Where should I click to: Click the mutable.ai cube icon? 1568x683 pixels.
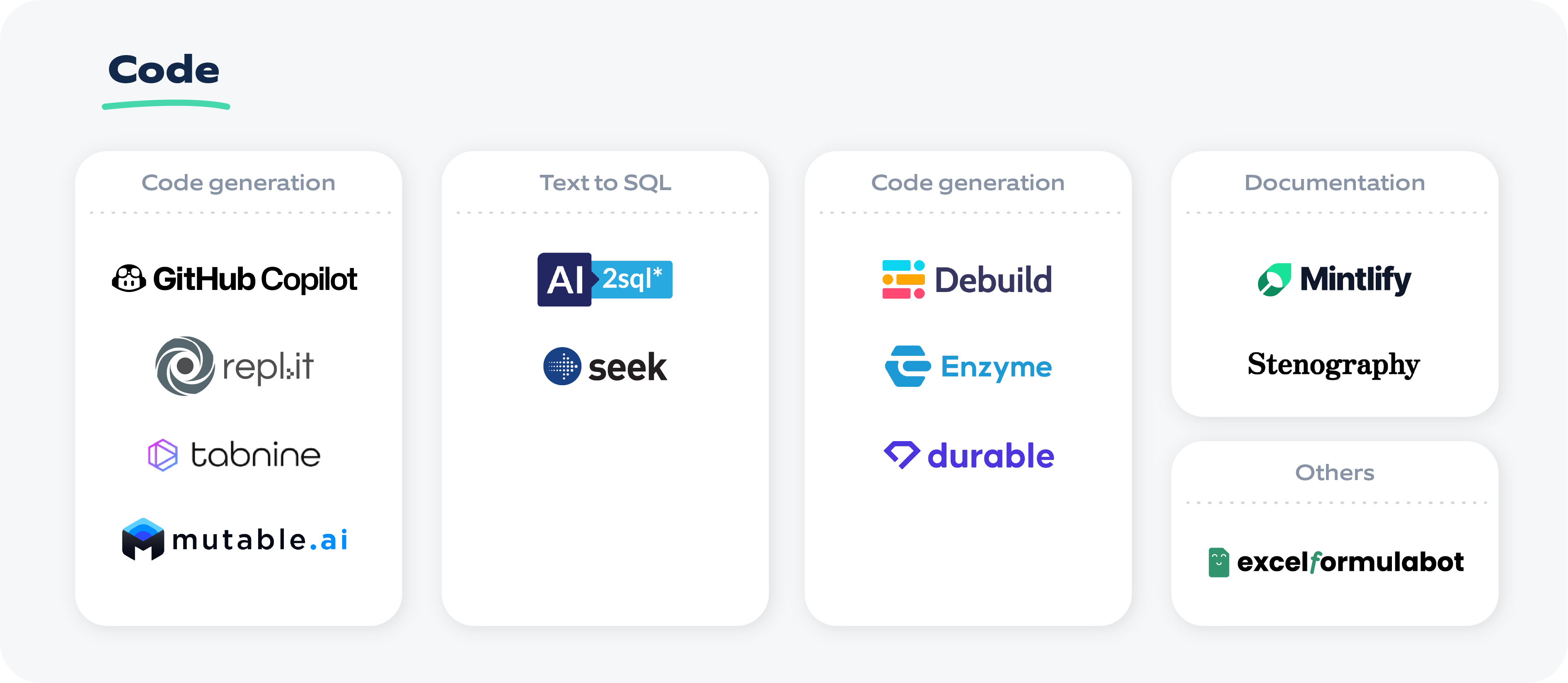[143, 539]
